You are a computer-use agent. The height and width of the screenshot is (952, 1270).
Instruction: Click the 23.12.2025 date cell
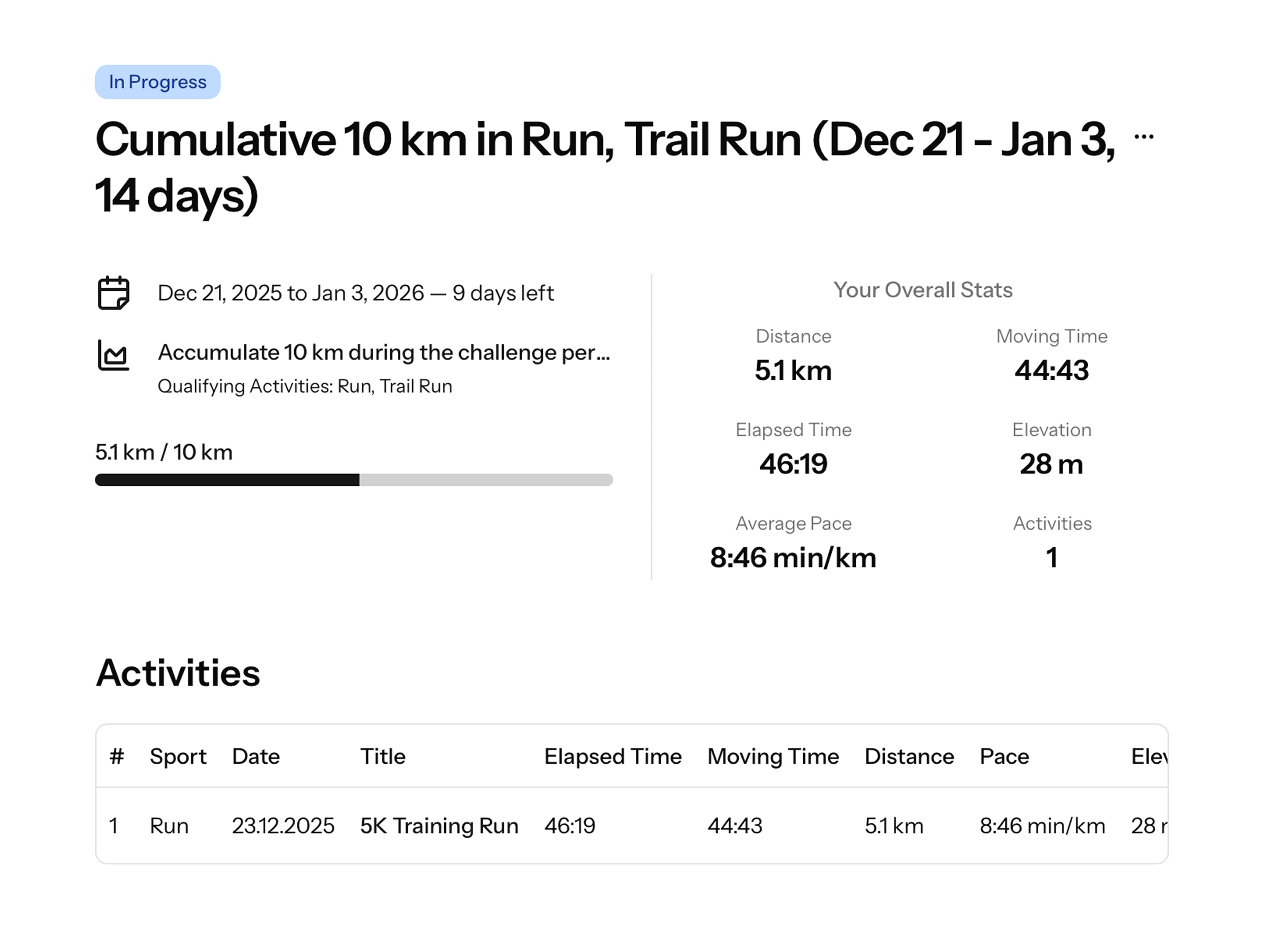tap(283, 826)
